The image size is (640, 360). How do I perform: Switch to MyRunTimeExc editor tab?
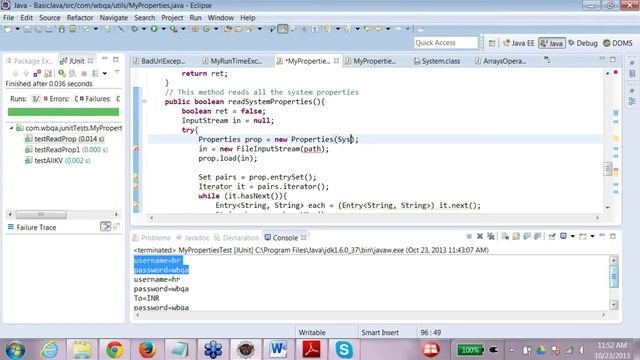[232, 61]
